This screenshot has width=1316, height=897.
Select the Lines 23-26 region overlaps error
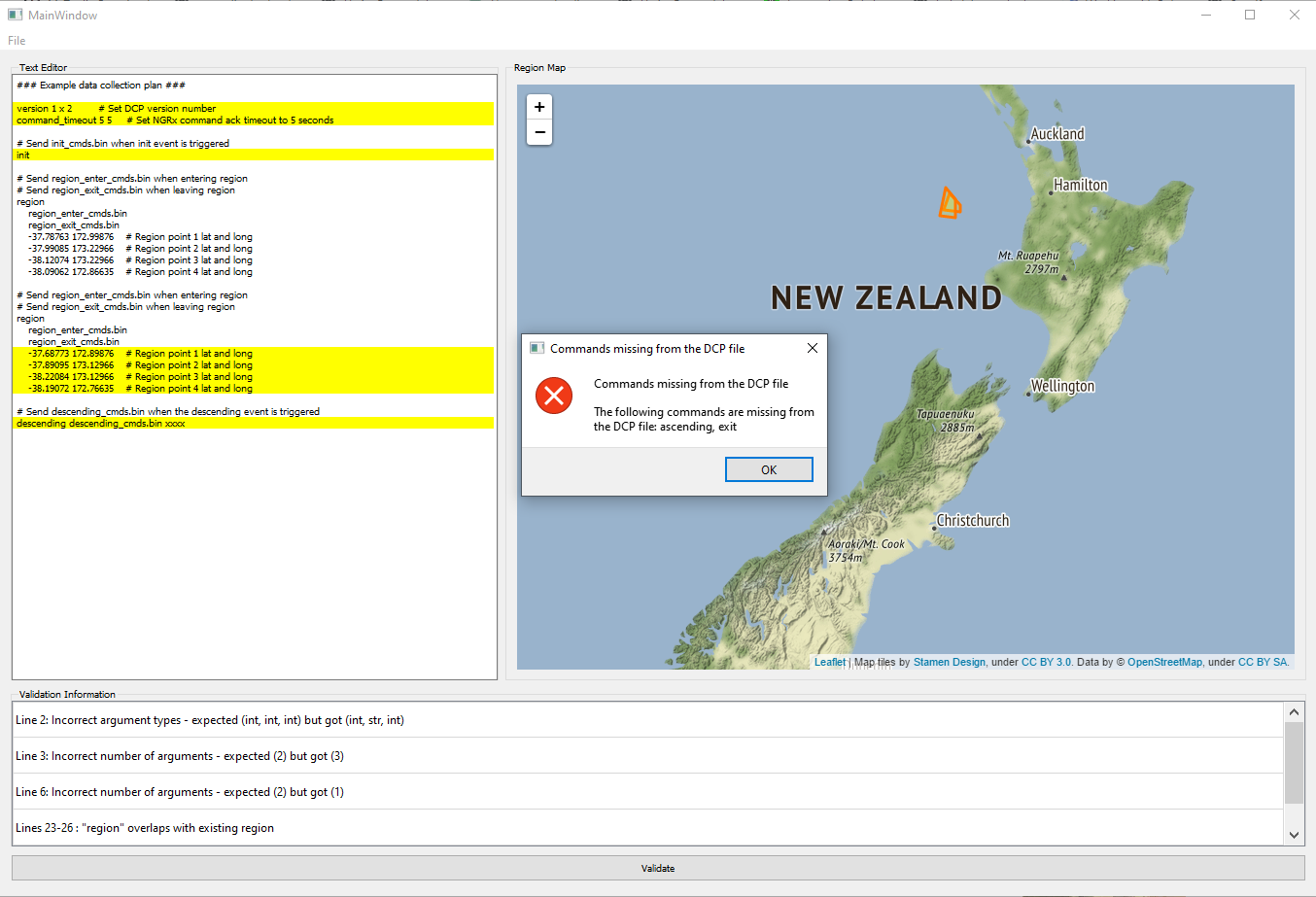point(648,828)
